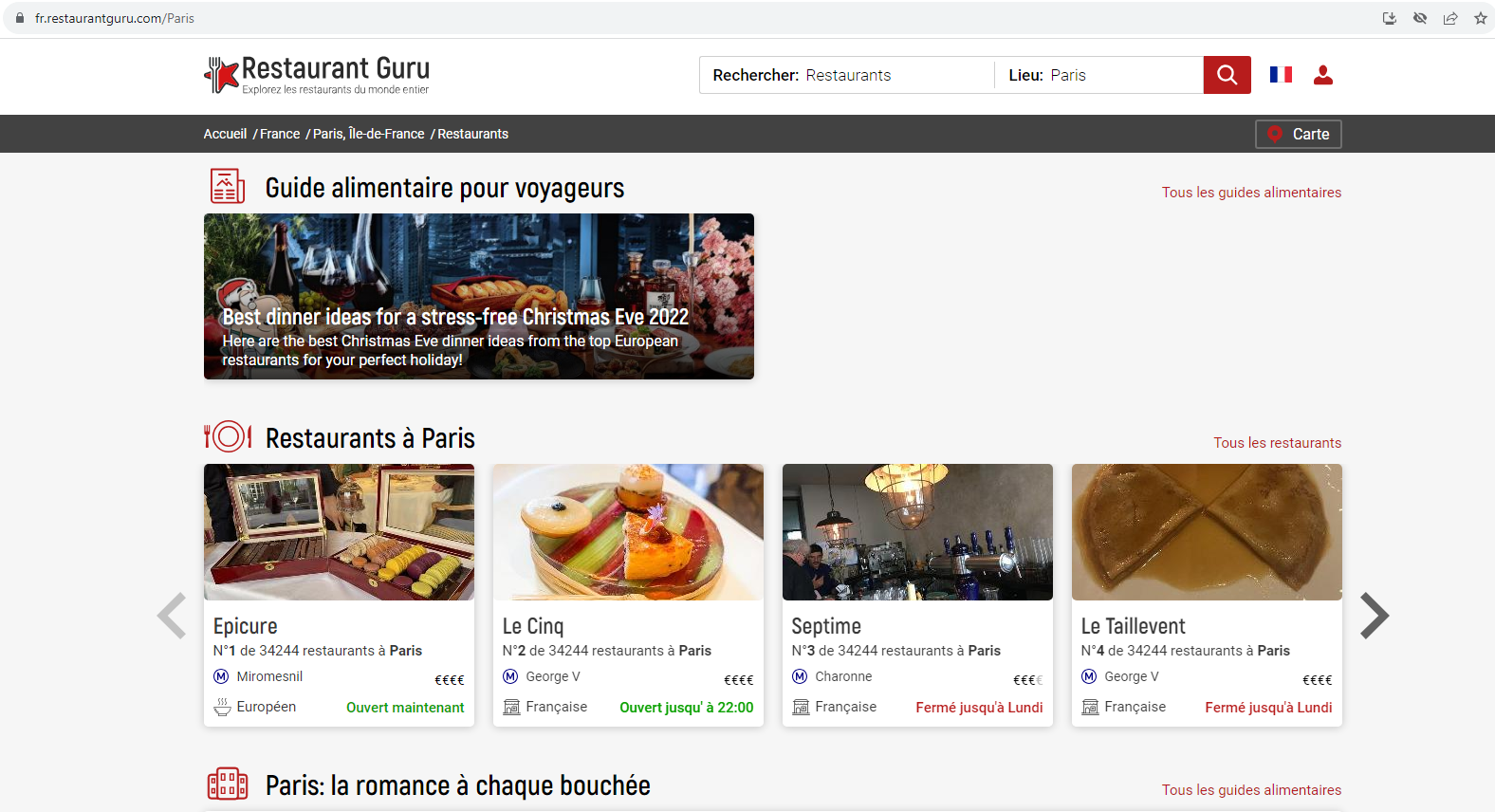Click the Restaurant Guru logo
The width and height of the screenshot is (1495, 812).
pyautogui.click(x=317, y=75)
